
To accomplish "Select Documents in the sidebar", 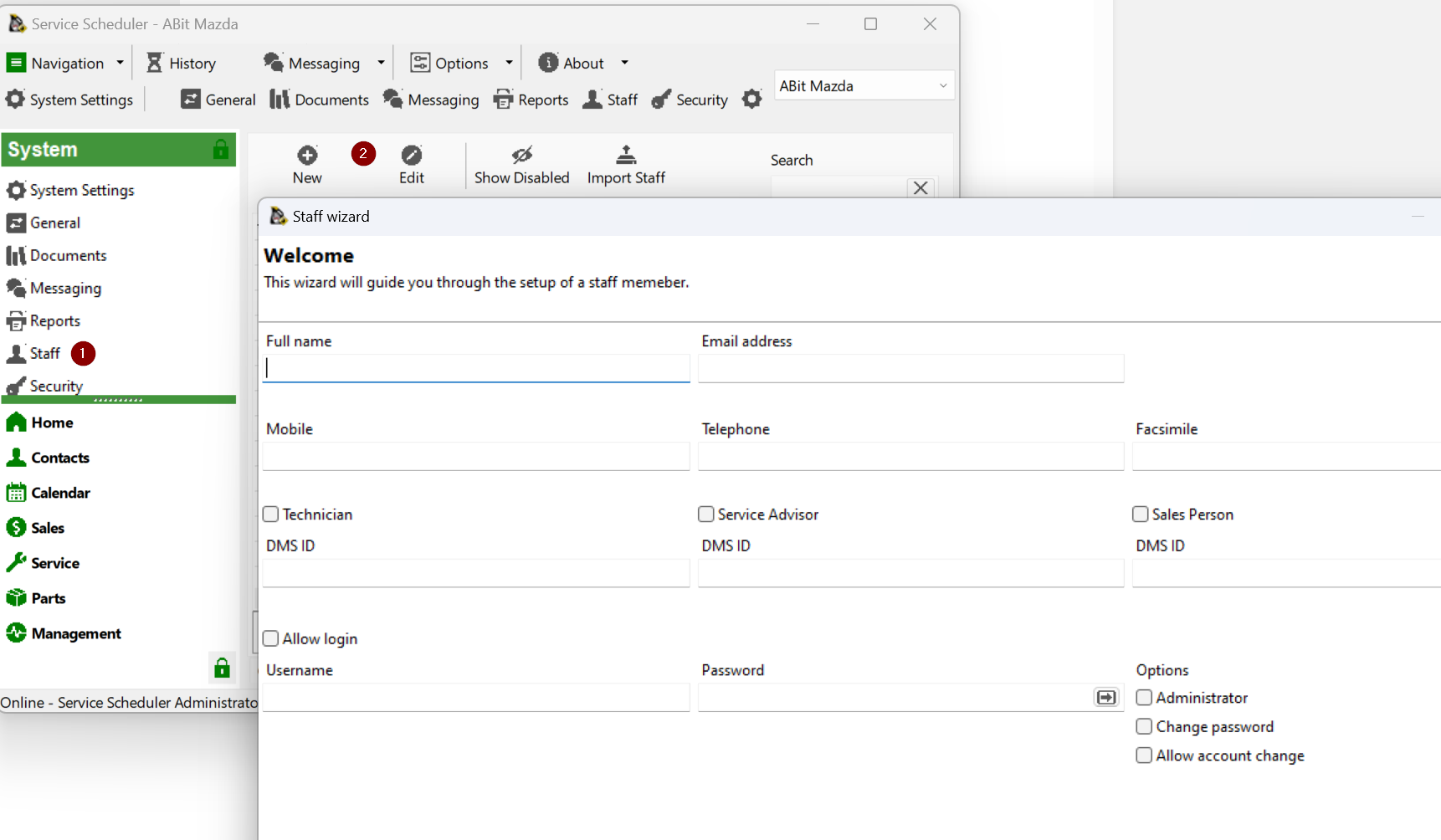I will point(57,255).
